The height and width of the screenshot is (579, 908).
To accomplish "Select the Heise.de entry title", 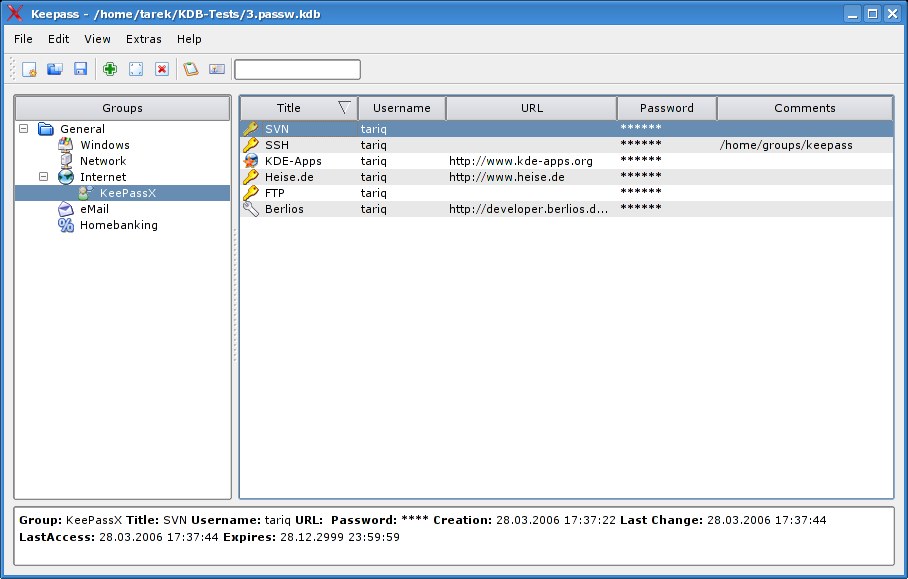I will [289, 177].
